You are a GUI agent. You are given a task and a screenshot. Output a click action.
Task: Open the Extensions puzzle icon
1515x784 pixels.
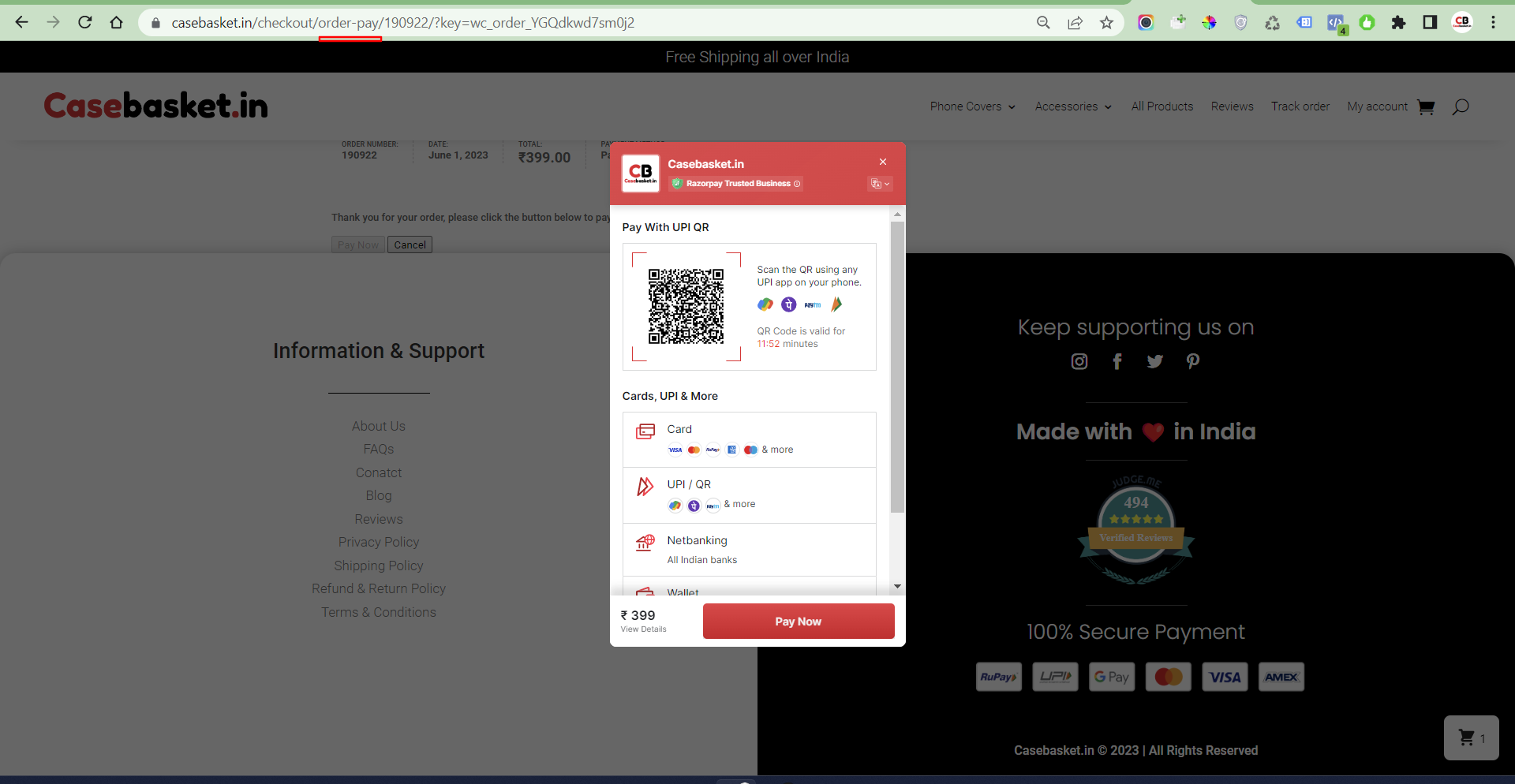pos(1398,23)
